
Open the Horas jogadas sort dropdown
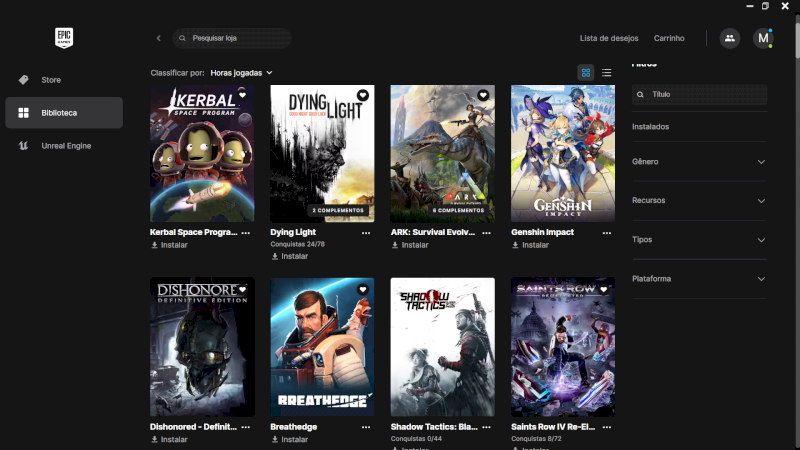tap(241, 73)
